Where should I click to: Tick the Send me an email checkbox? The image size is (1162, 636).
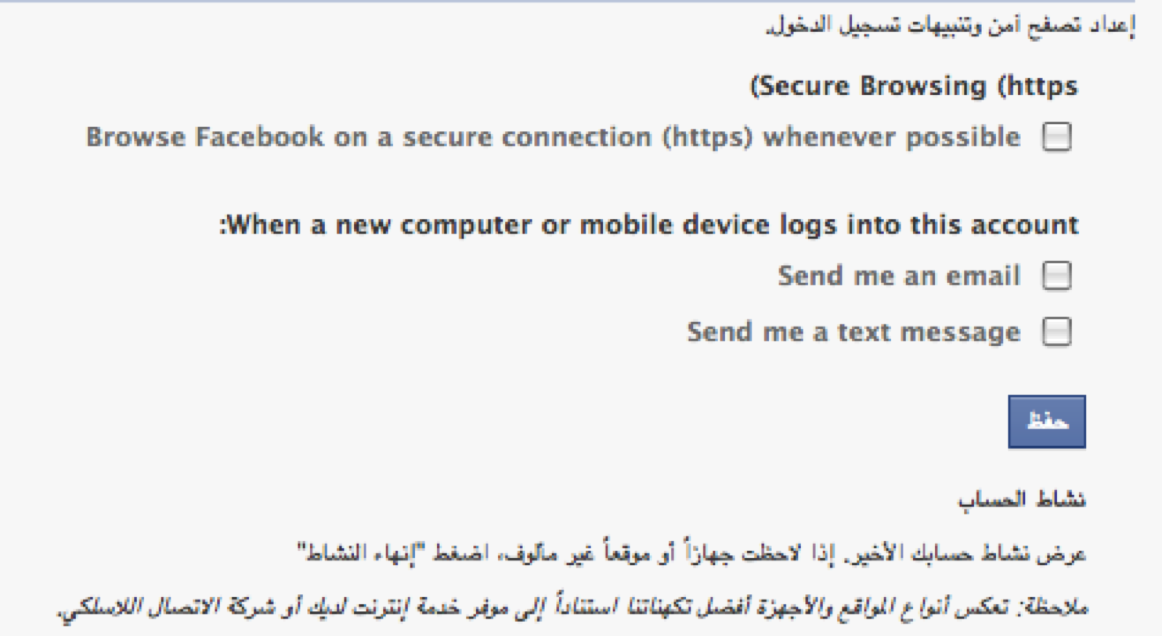tap(1056, 276)
